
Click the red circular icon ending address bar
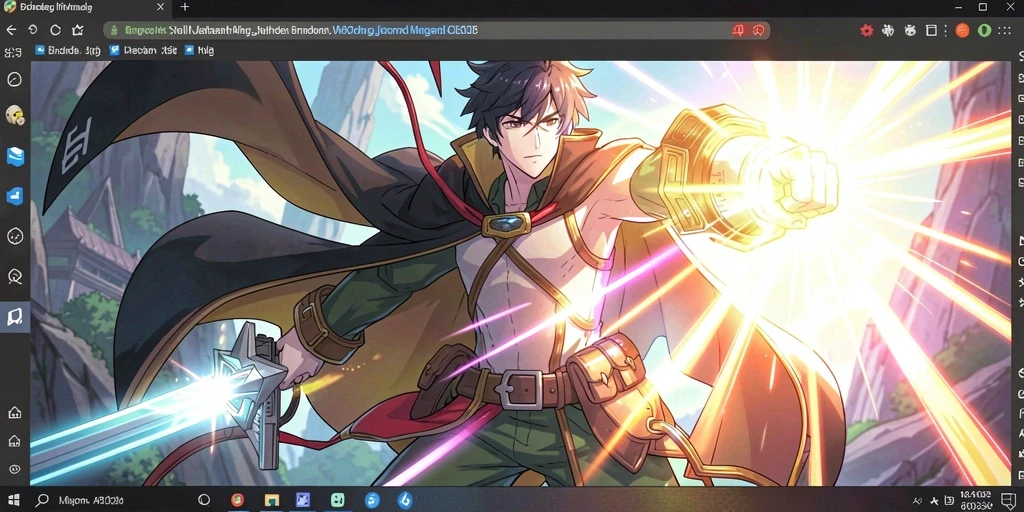pos(758,30)
